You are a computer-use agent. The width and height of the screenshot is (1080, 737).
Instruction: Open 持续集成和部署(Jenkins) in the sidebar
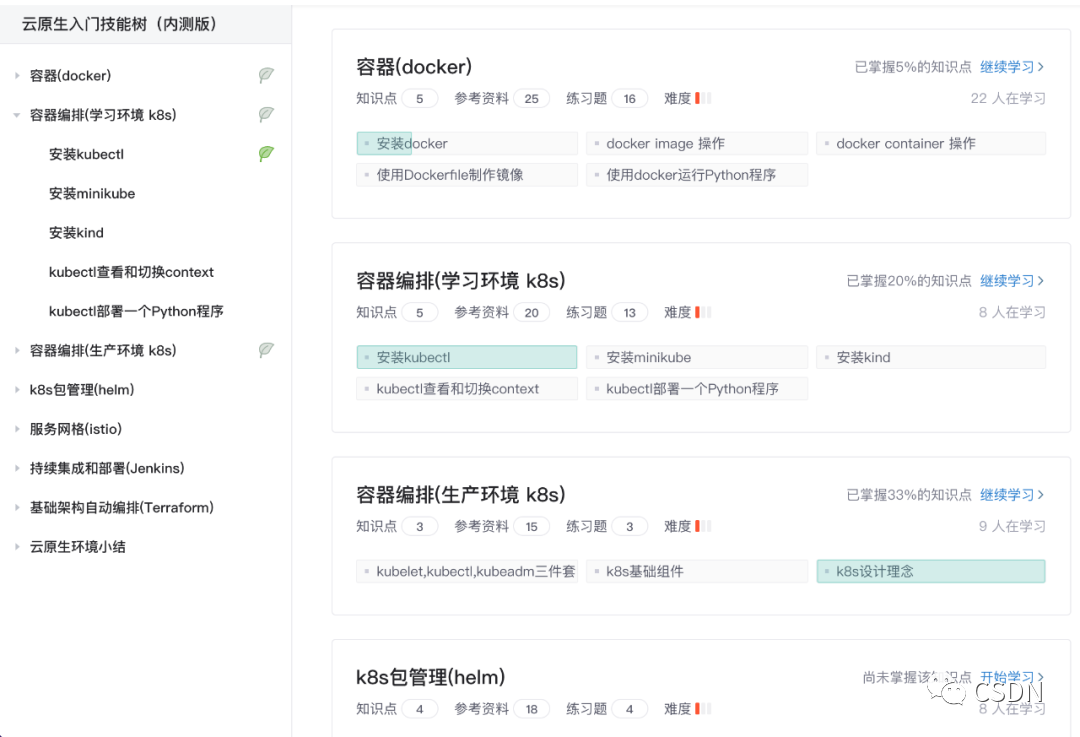[107, 468]
